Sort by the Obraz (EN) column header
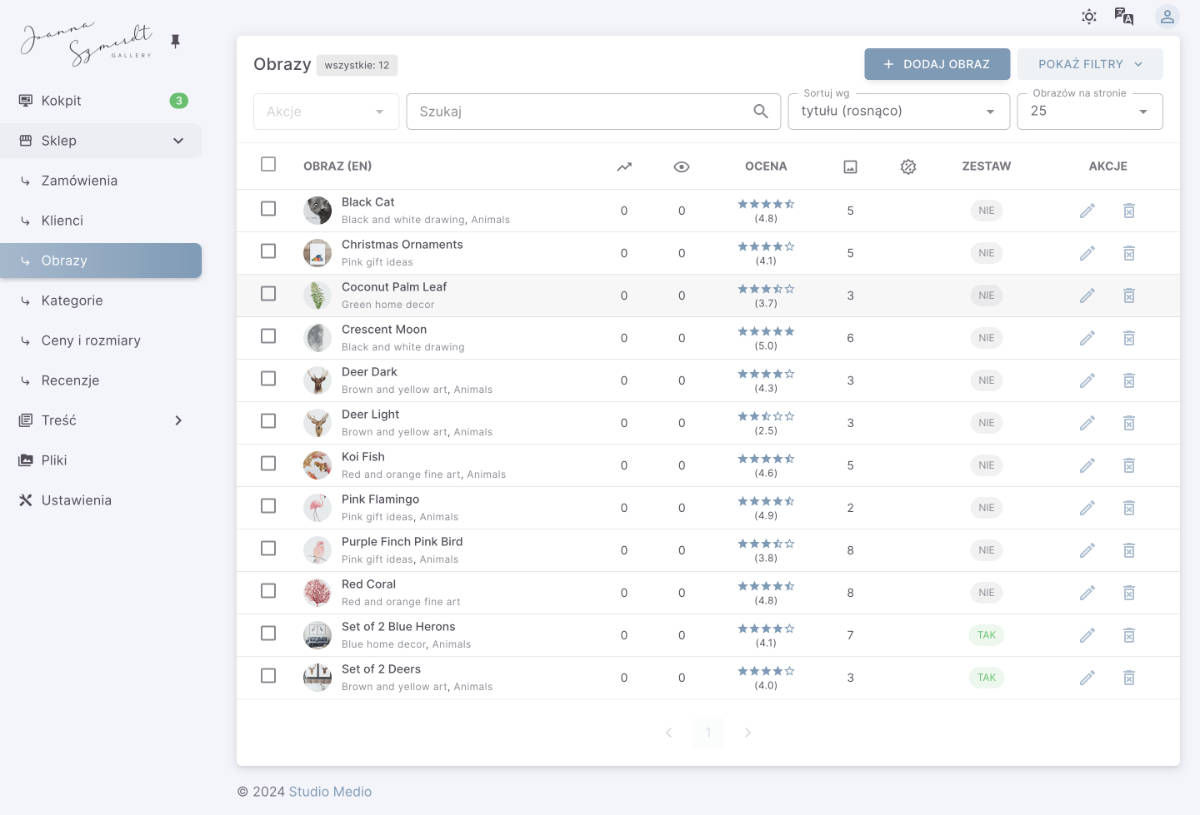 click(x=338, y=166)
